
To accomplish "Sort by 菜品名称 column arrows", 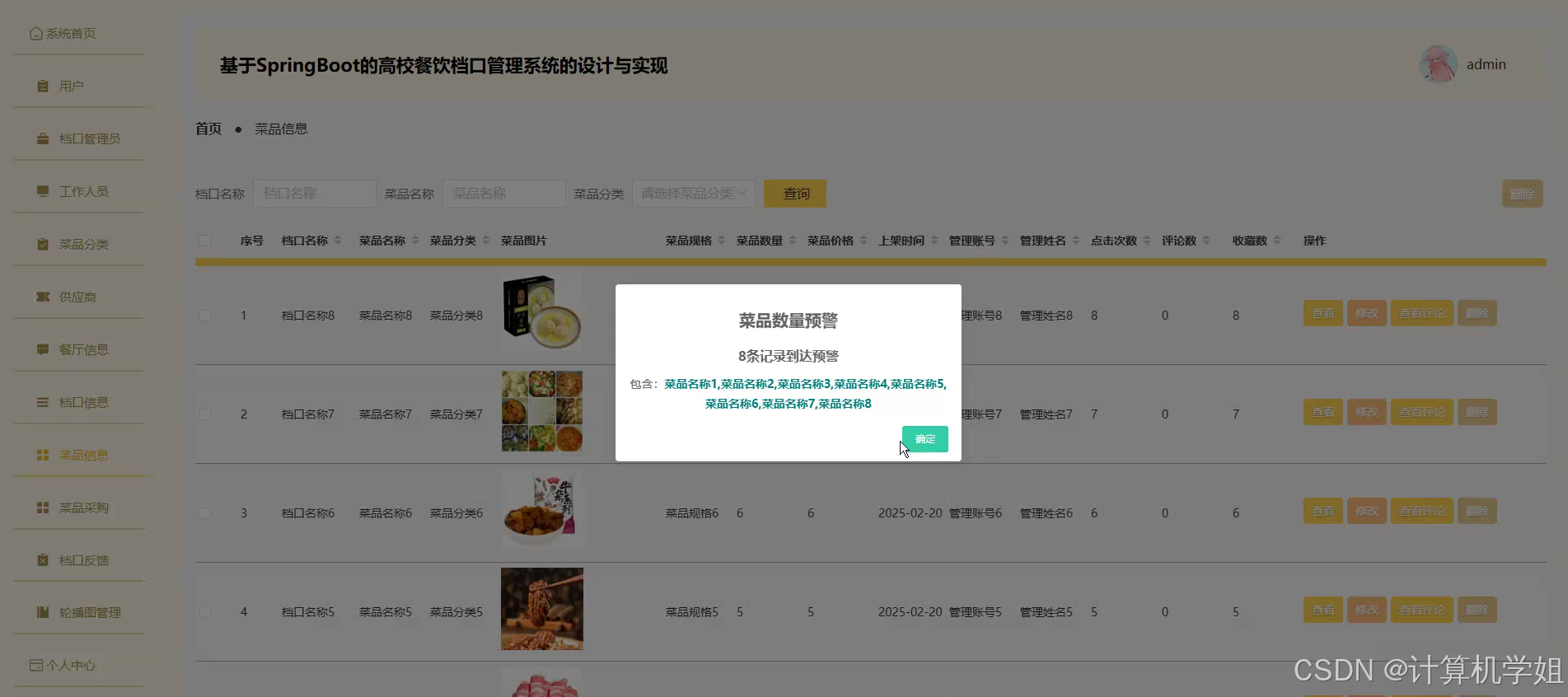I will (x=415, y=241).
